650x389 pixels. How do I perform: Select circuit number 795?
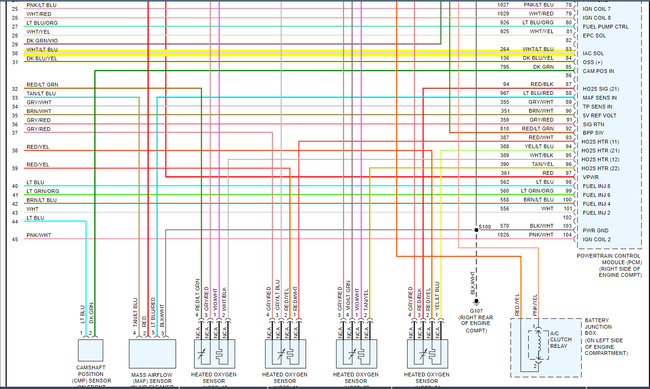point(504,67)
